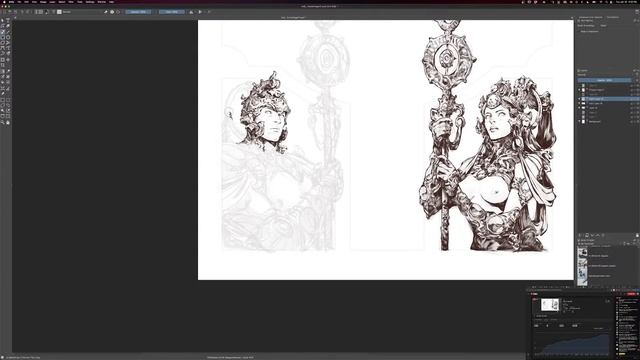Select the Transform tool

pos(3,60)
